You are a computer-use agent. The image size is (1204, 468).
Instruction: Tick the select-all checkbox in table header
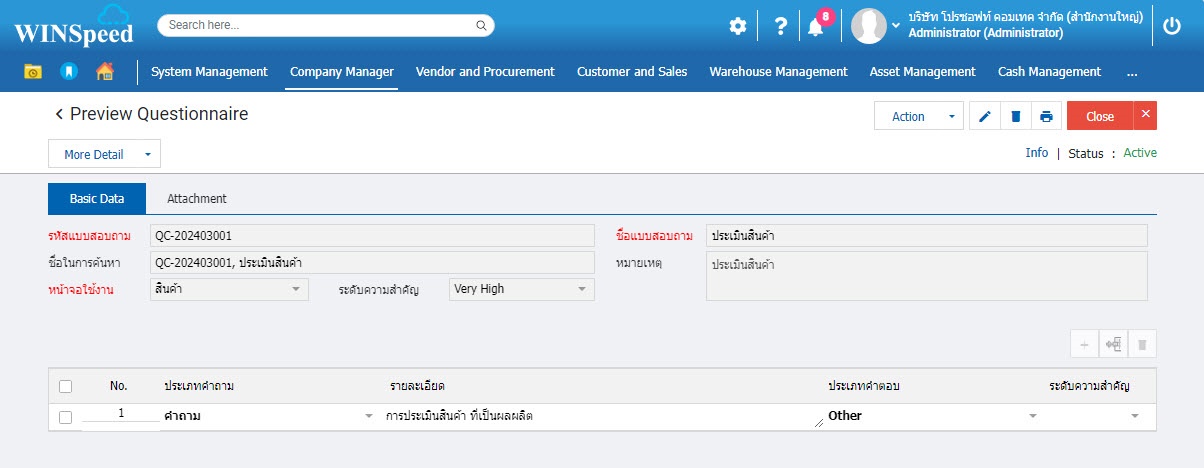(66, 386)
